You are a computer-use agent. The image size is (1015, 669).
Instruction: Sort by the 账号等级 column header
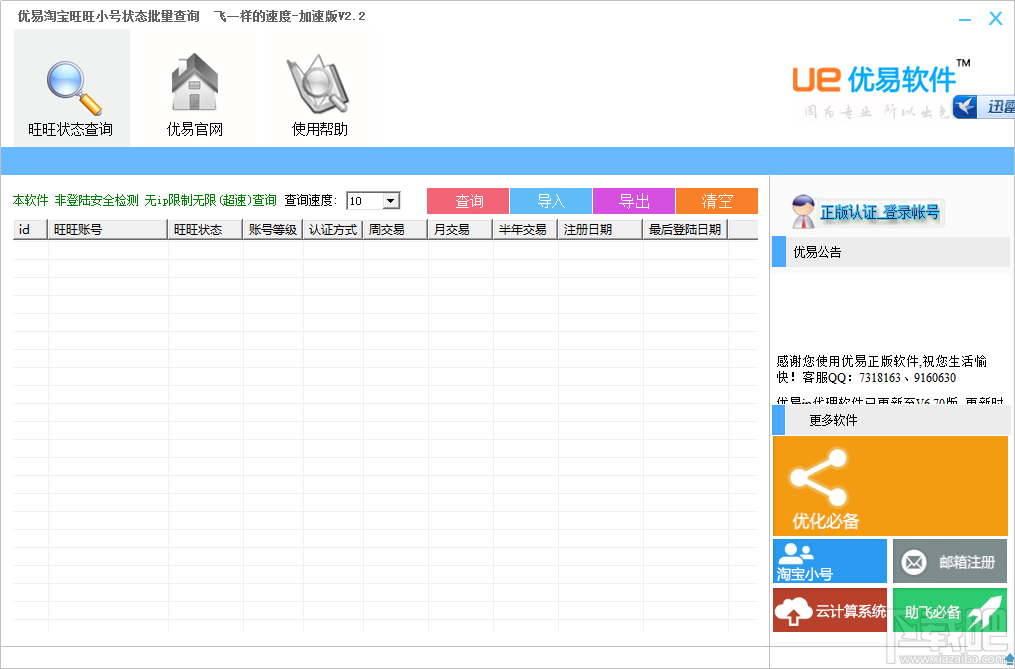273,229
